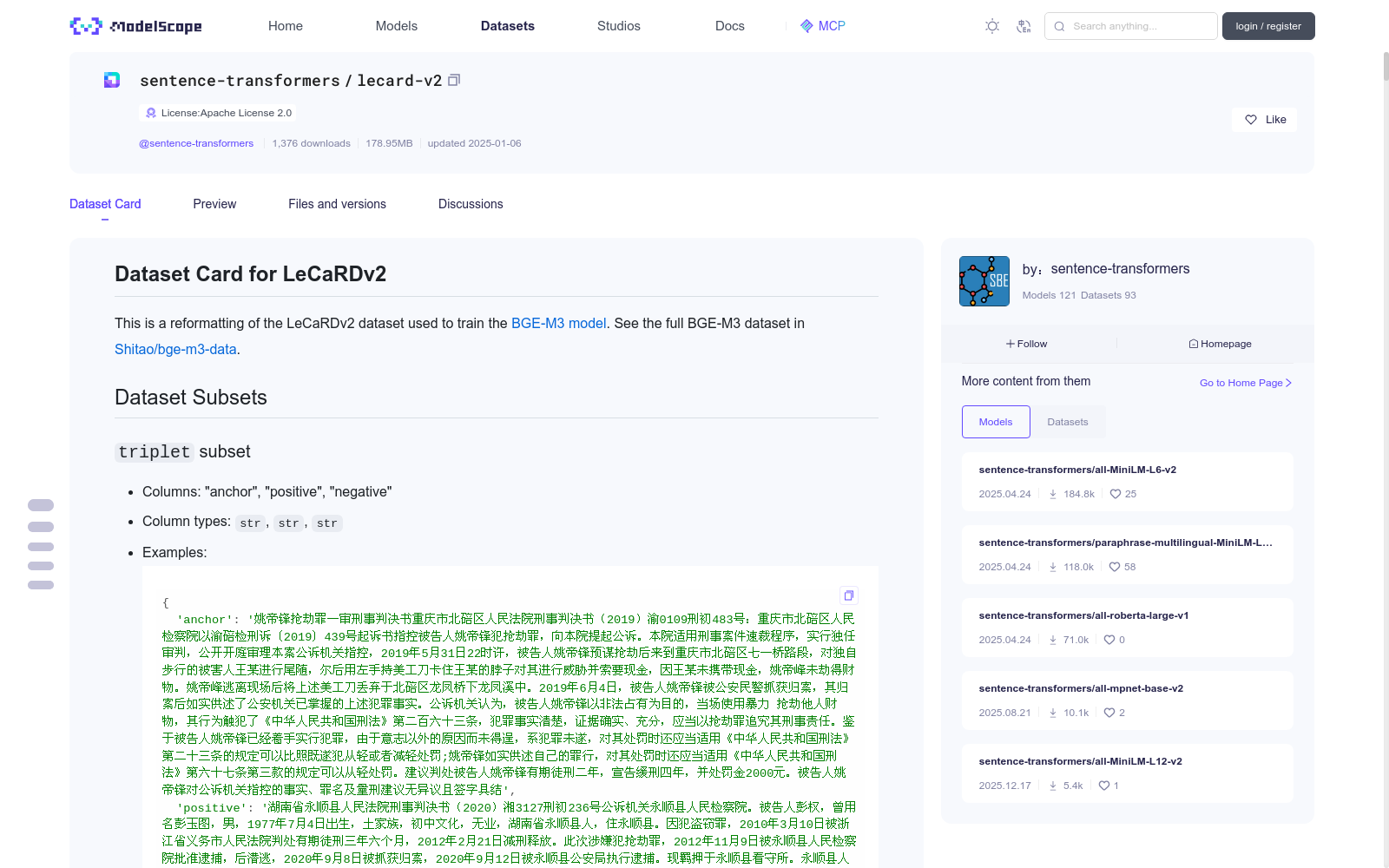Follow the sentence-transformers organization
1389x868 pixels.
point(1027,344)
